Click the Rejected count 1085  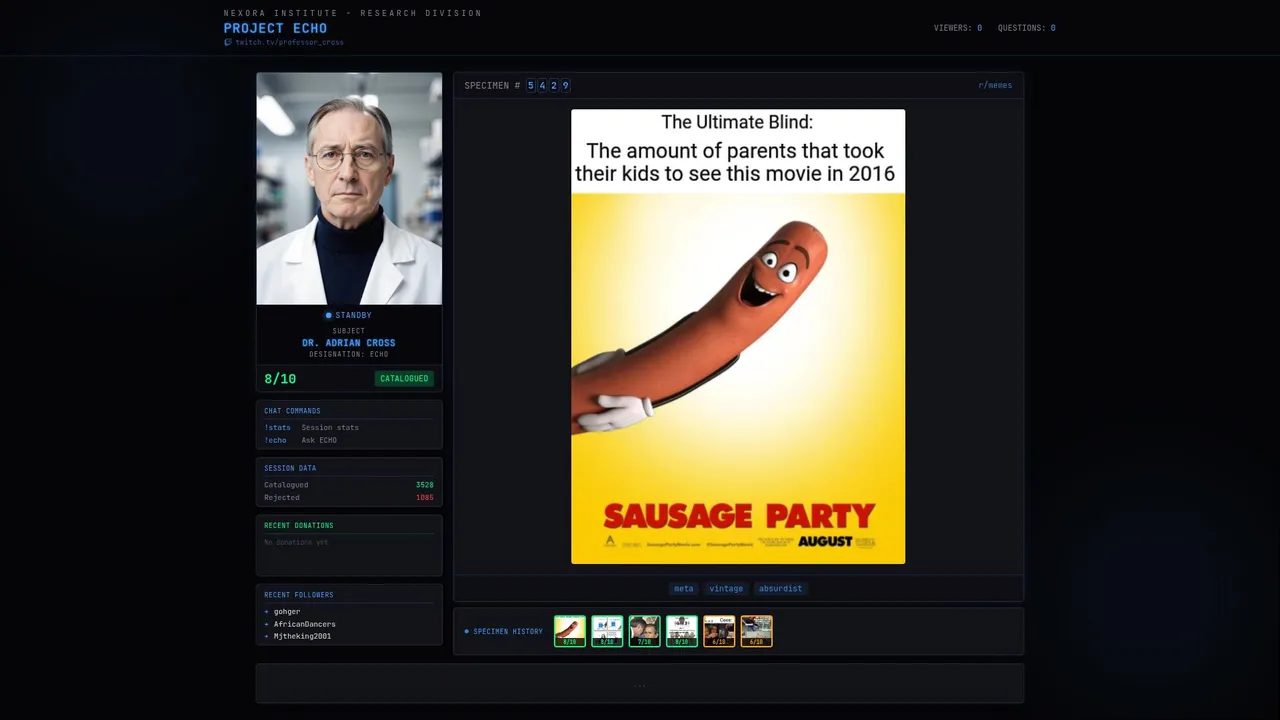pyautogui.click(x=425, y=497)
